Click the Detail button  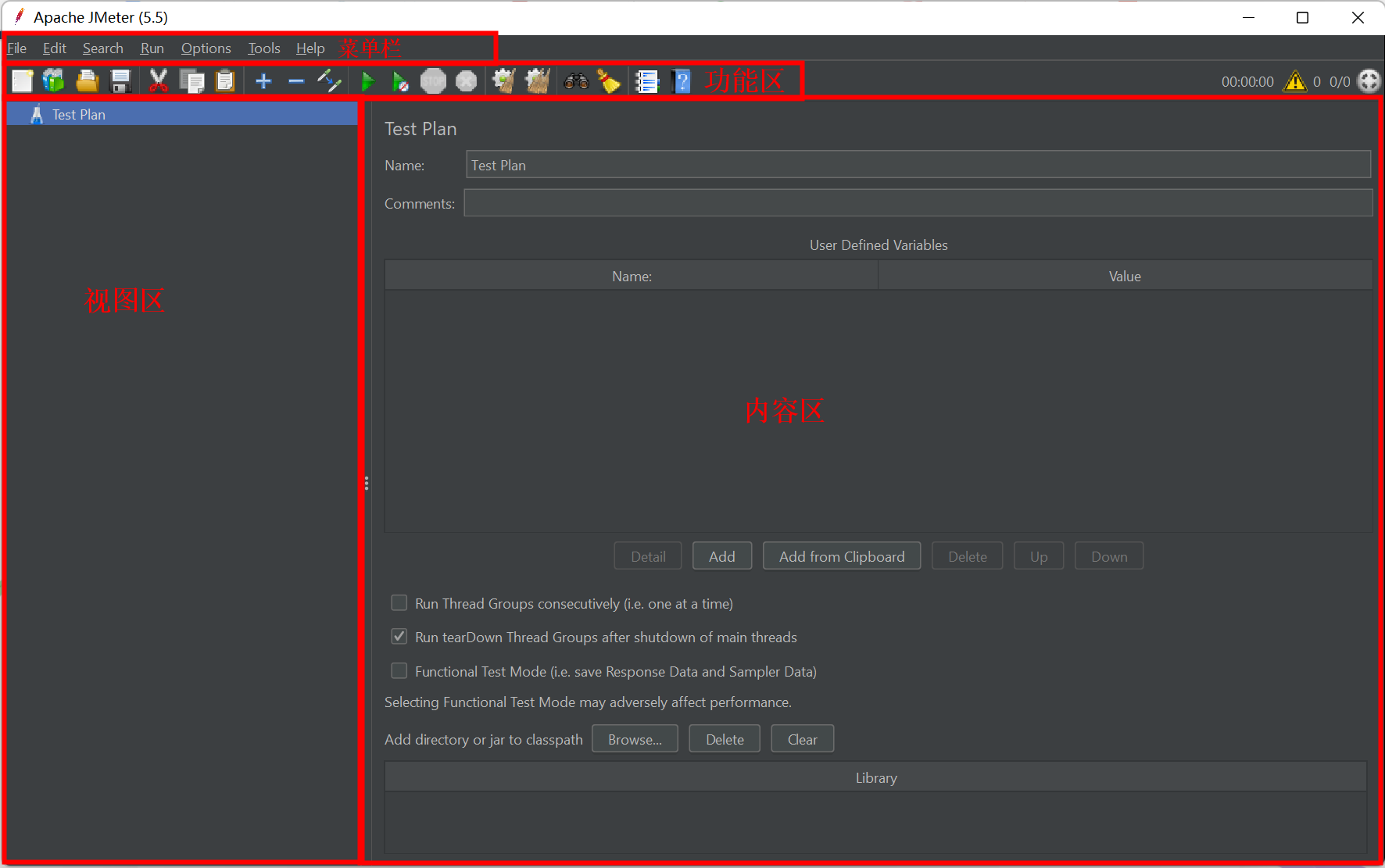648,556
